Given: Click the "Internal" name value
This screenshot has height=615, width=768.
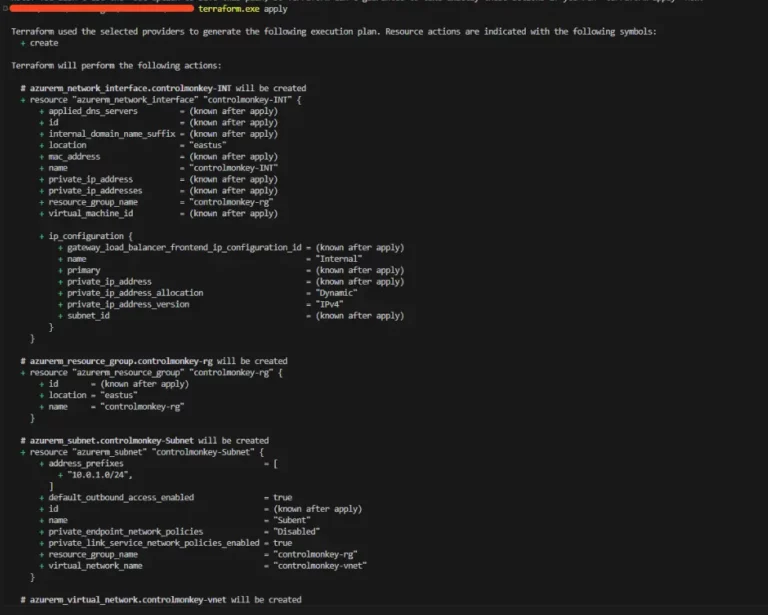Looking at the screenshot, I should point(339,259).
